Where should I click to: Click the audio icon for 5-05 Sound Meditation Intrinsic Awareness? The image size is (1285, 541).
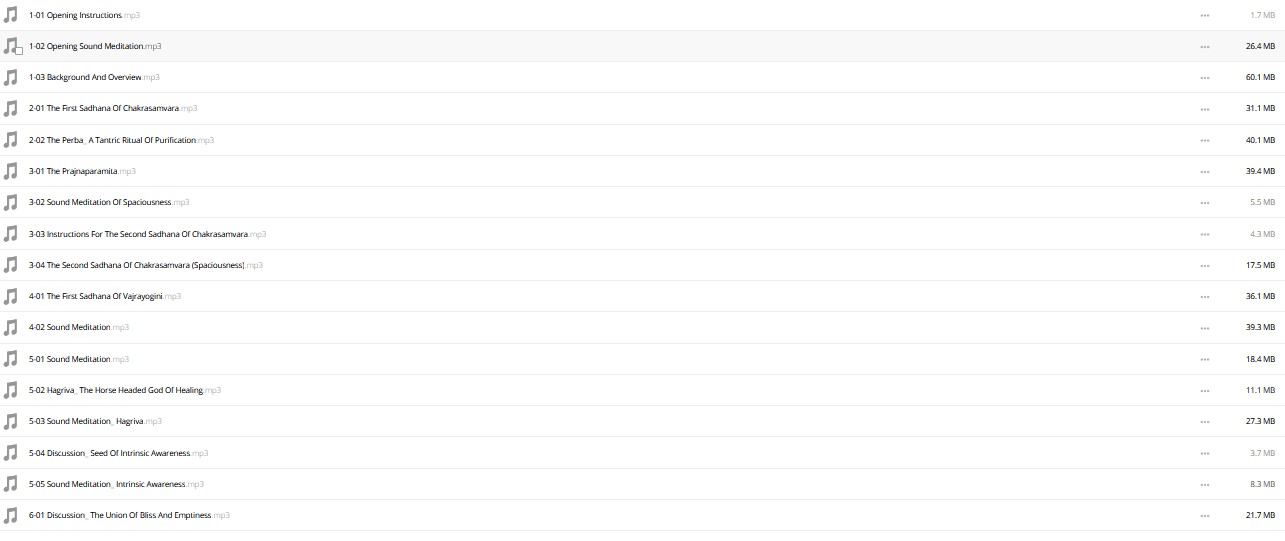click(x=11, y=484)
